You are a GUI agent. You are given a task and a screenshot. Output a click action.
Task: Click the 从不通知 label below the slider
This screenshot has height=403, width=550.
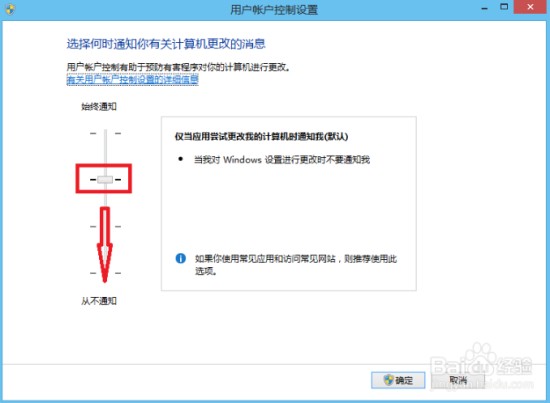(99, 301)
